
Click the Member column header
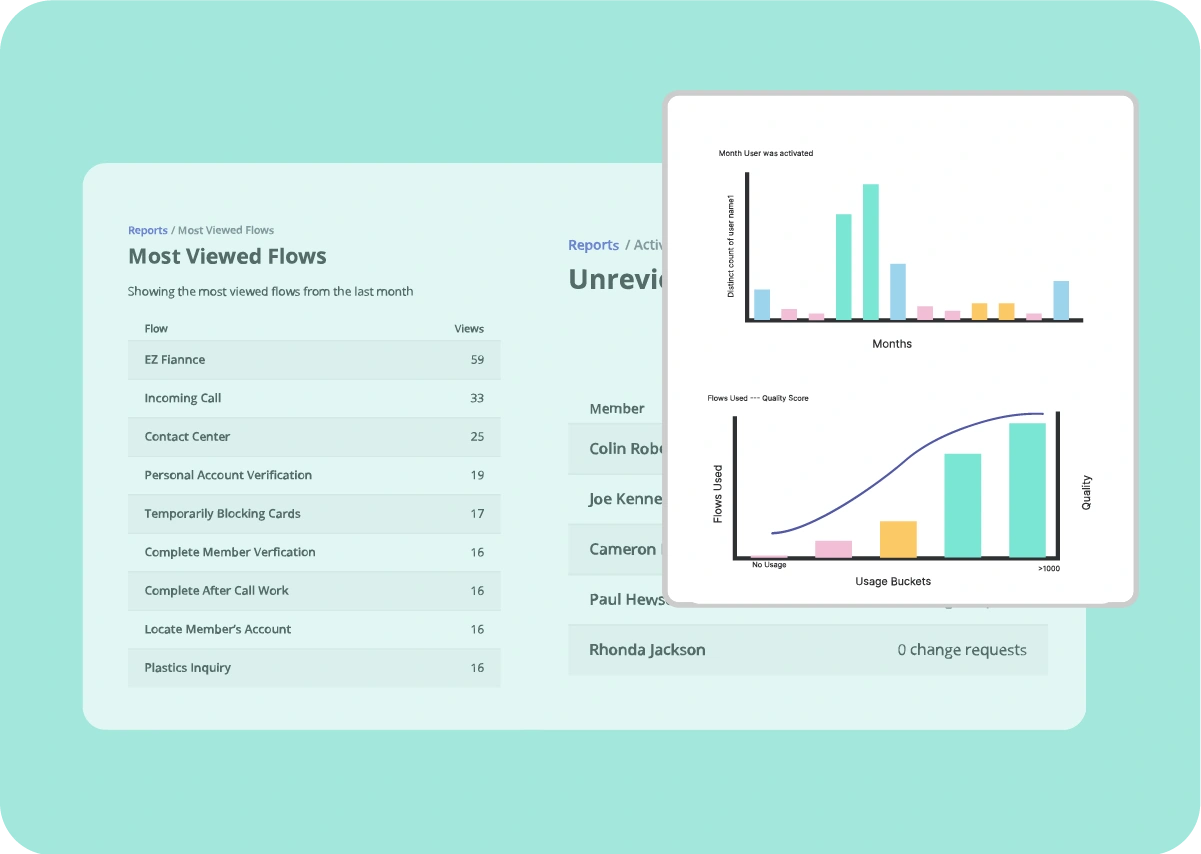[616, 408]
